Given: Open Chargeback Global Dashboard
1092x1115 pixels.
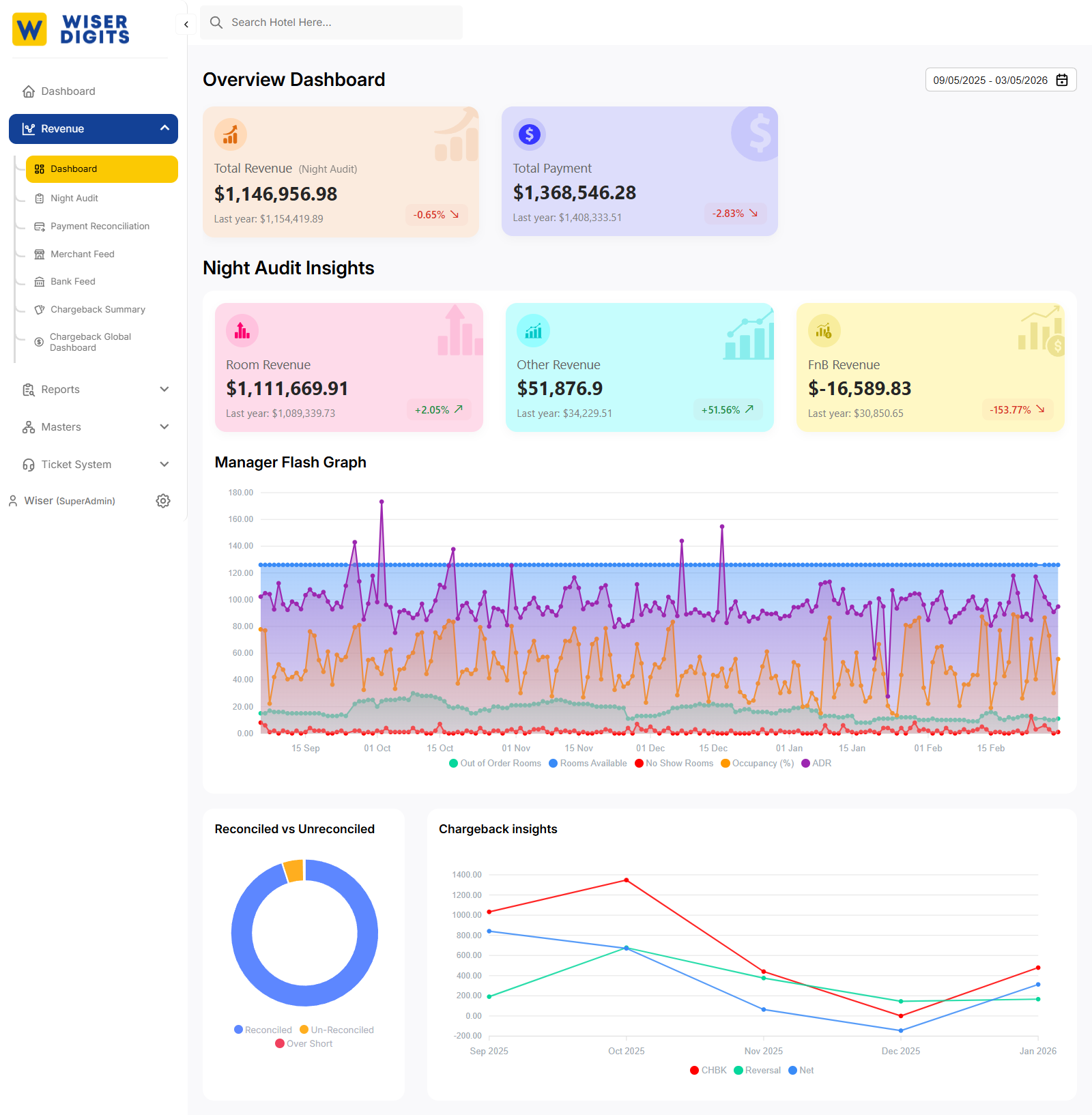Looking at the screenshot, I should point(91,341).
